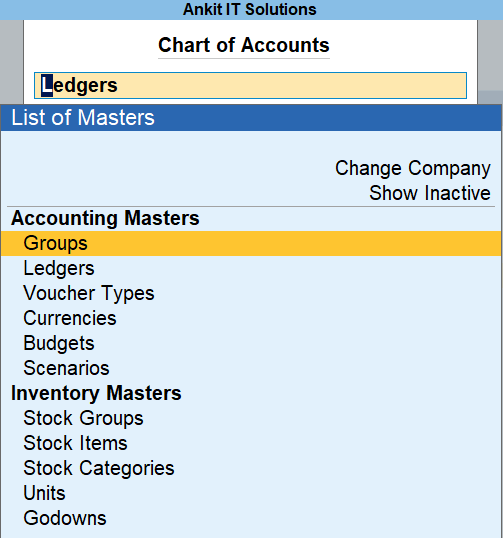Open Scenarios under Accounting Masters

pyautogui.click(x=251, y=368)
